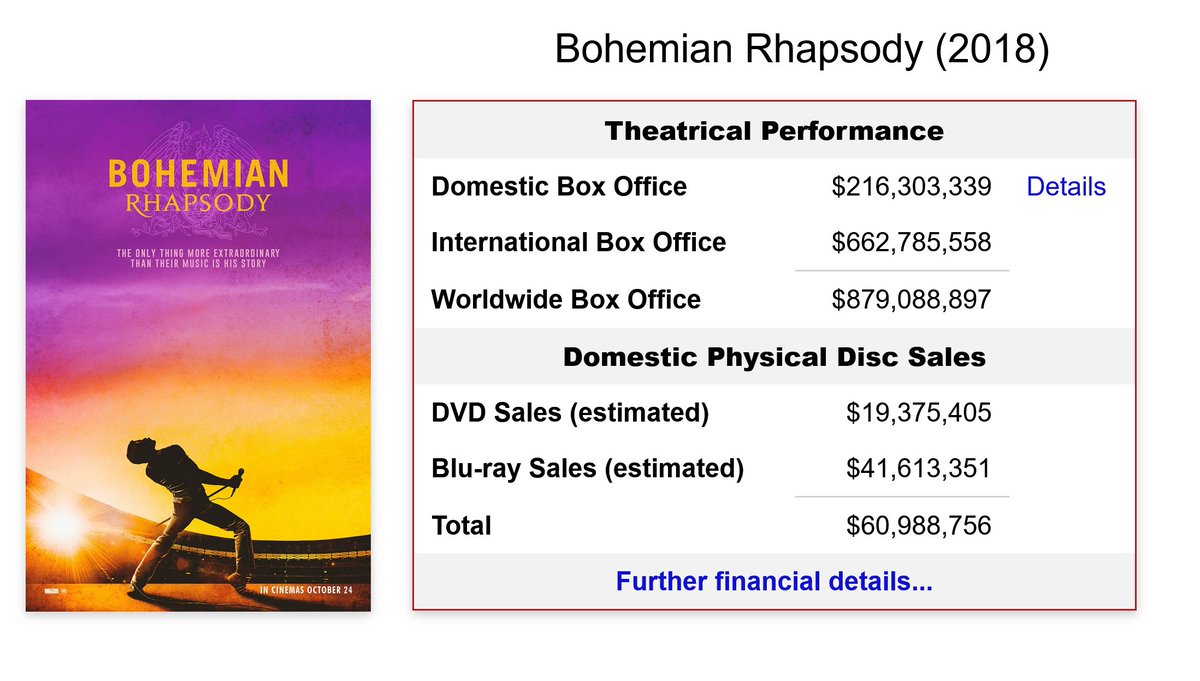The width and height of the screenshot is (1200, 681).
Task: Click the DVD Sales (estimated) label
Action: [570, 413]
